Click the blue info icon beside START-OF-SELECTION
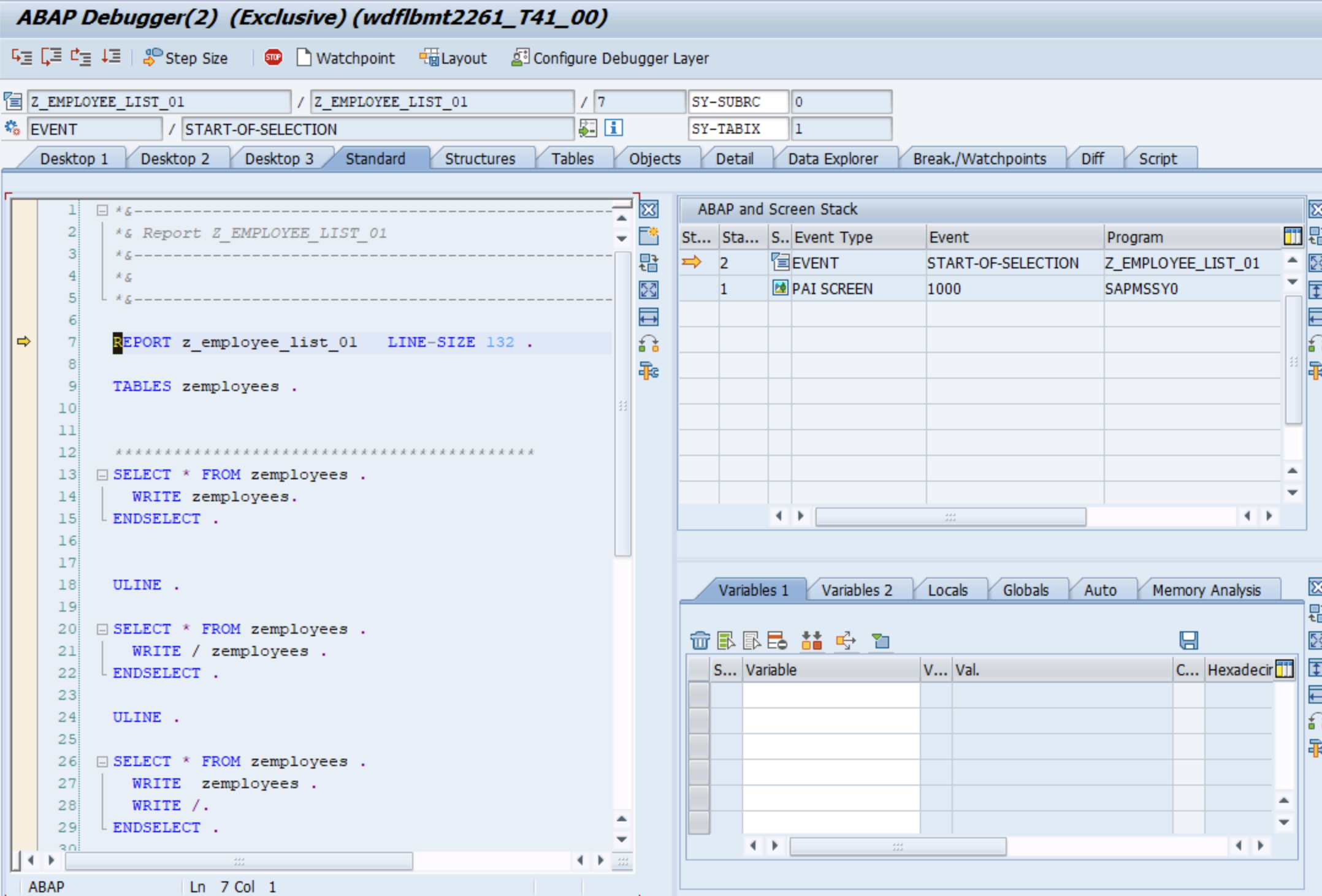 (613, 128)
